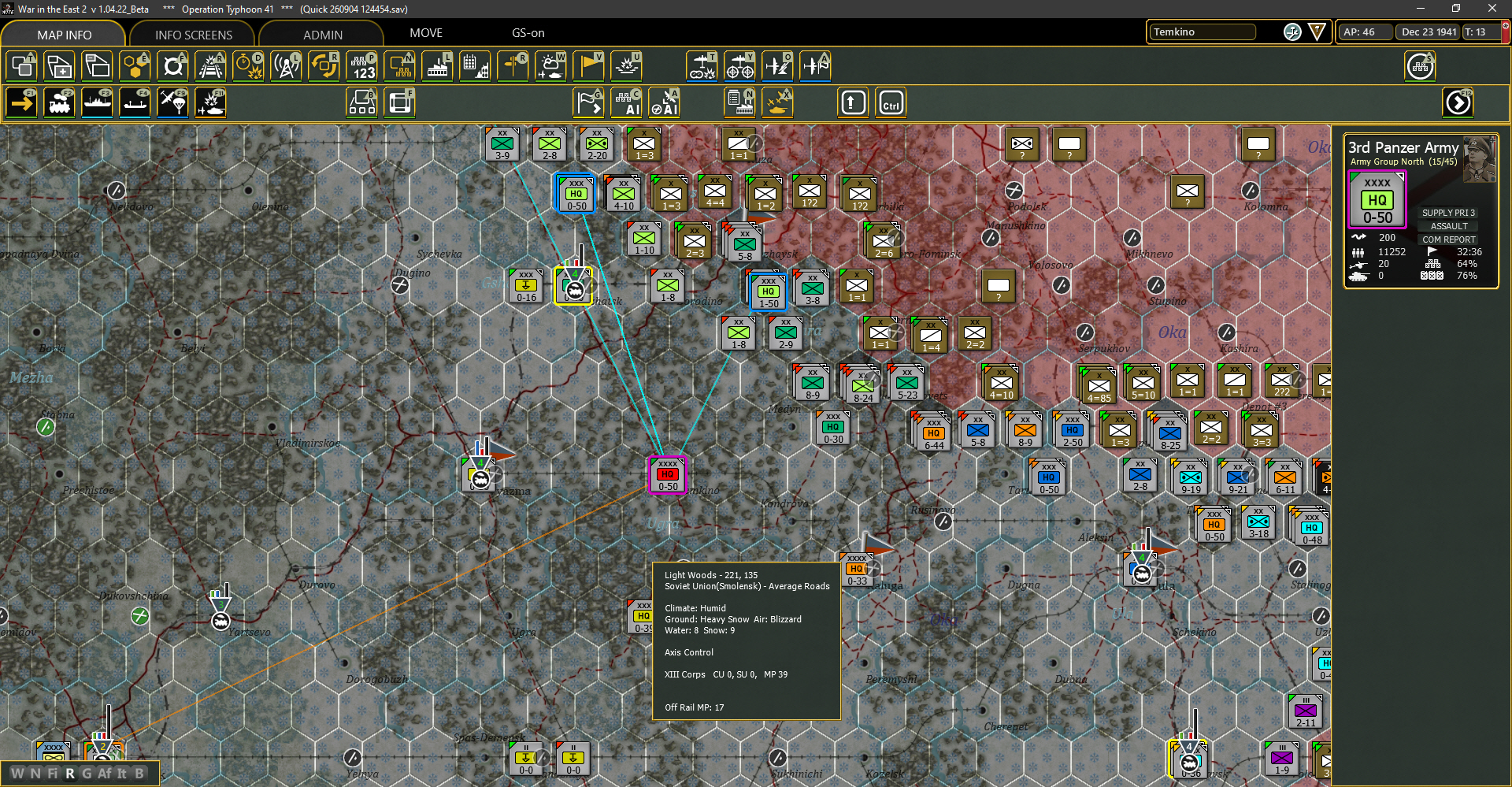Click the planes over tank icon (X)
Image resolution: width=1512 pixels, height=787 pixels.
(x=778, y=102)
